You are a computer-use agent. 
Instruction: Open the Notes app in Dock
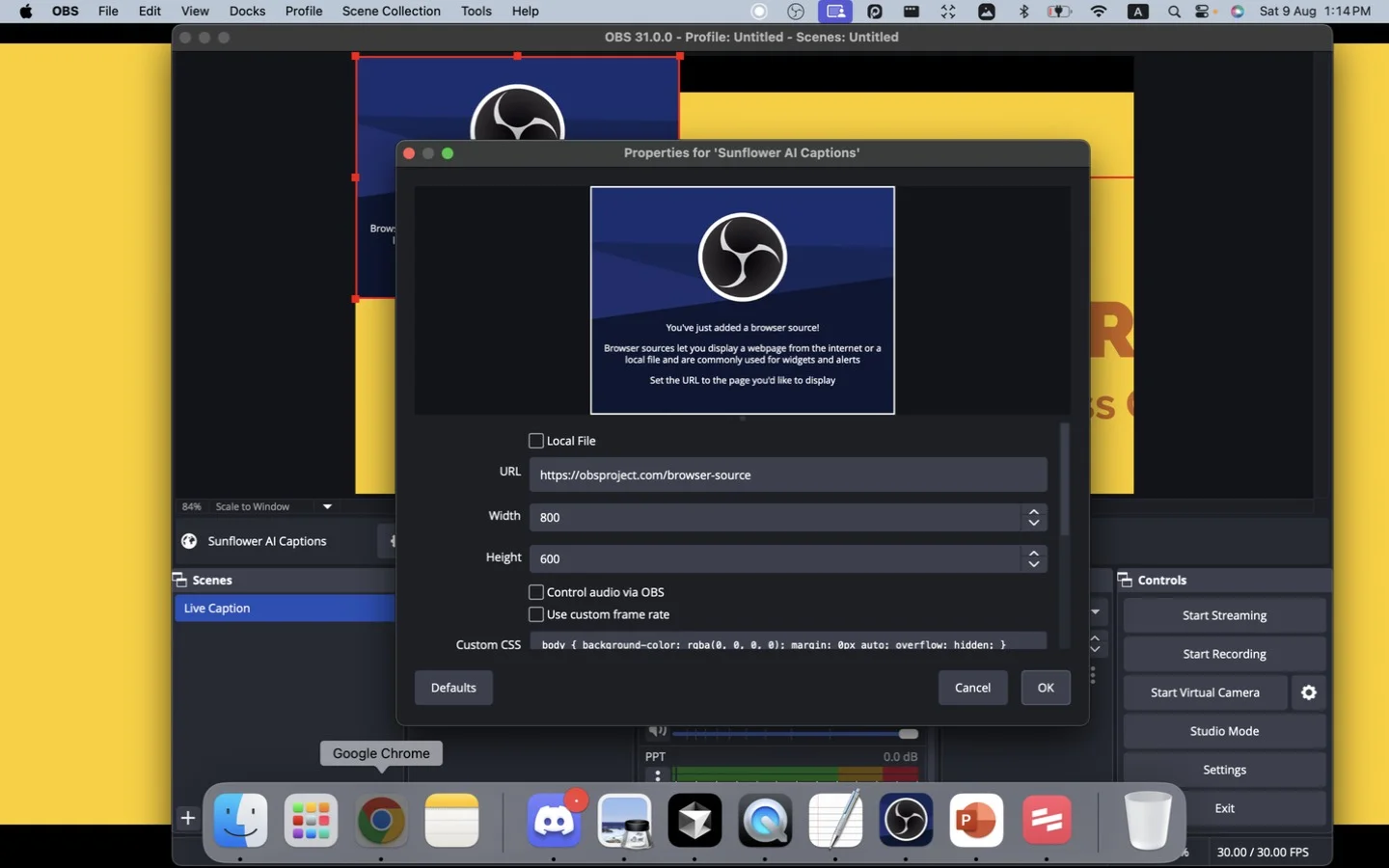point(451,821)
